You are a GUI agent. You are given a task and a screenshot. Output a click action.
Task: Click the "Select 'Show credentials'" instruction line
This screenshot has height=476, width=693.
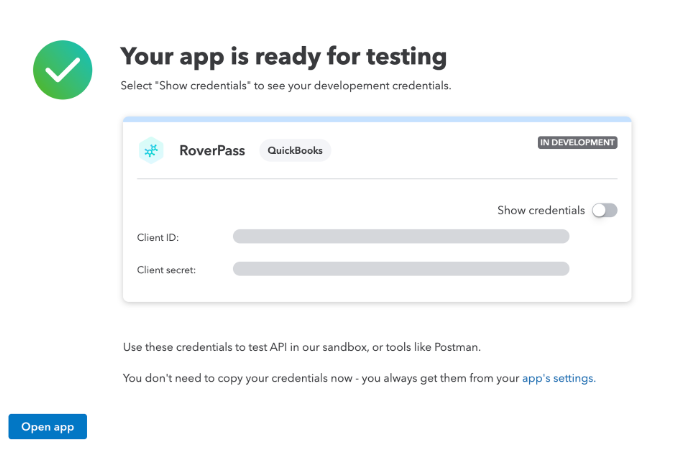point(286,86)
